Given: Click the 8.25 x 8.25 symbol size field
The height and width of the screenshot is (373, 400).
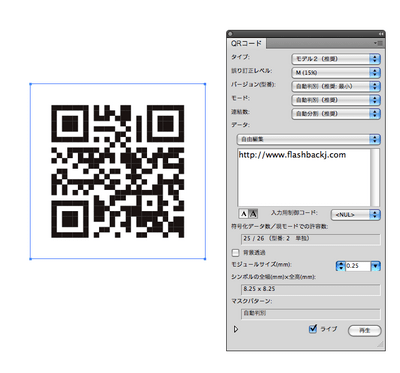Looking at the screenshot, I should click(x=310, y=289).
